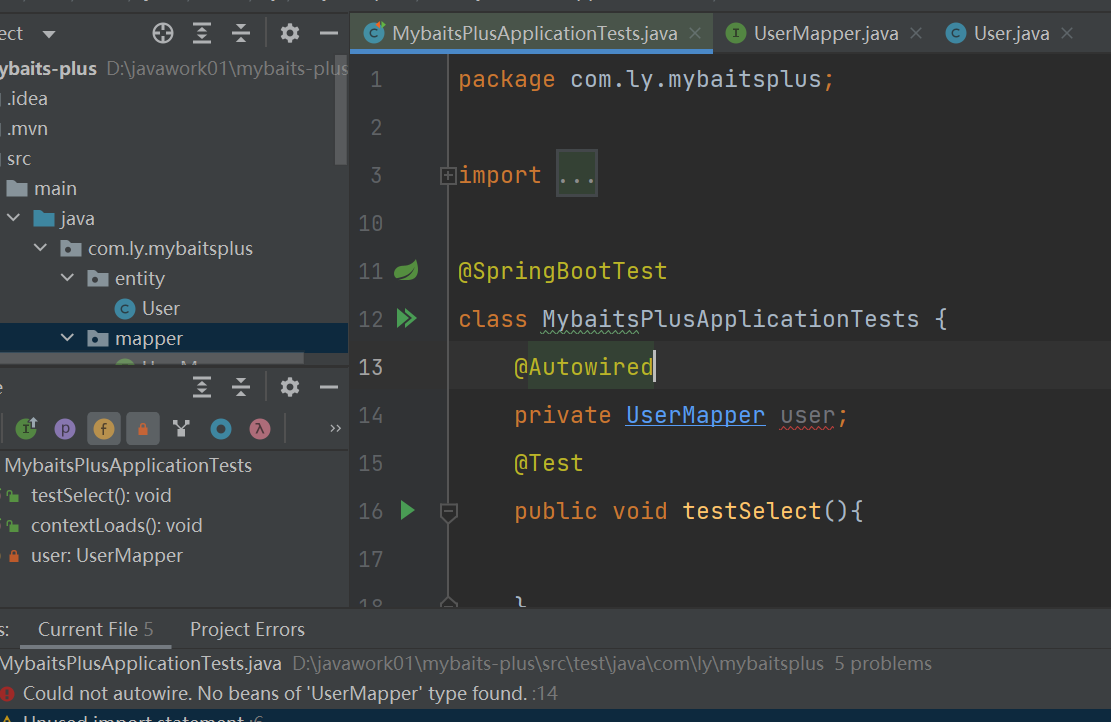Click the locate-opened-file crosshair icon in Project panel

162,34
